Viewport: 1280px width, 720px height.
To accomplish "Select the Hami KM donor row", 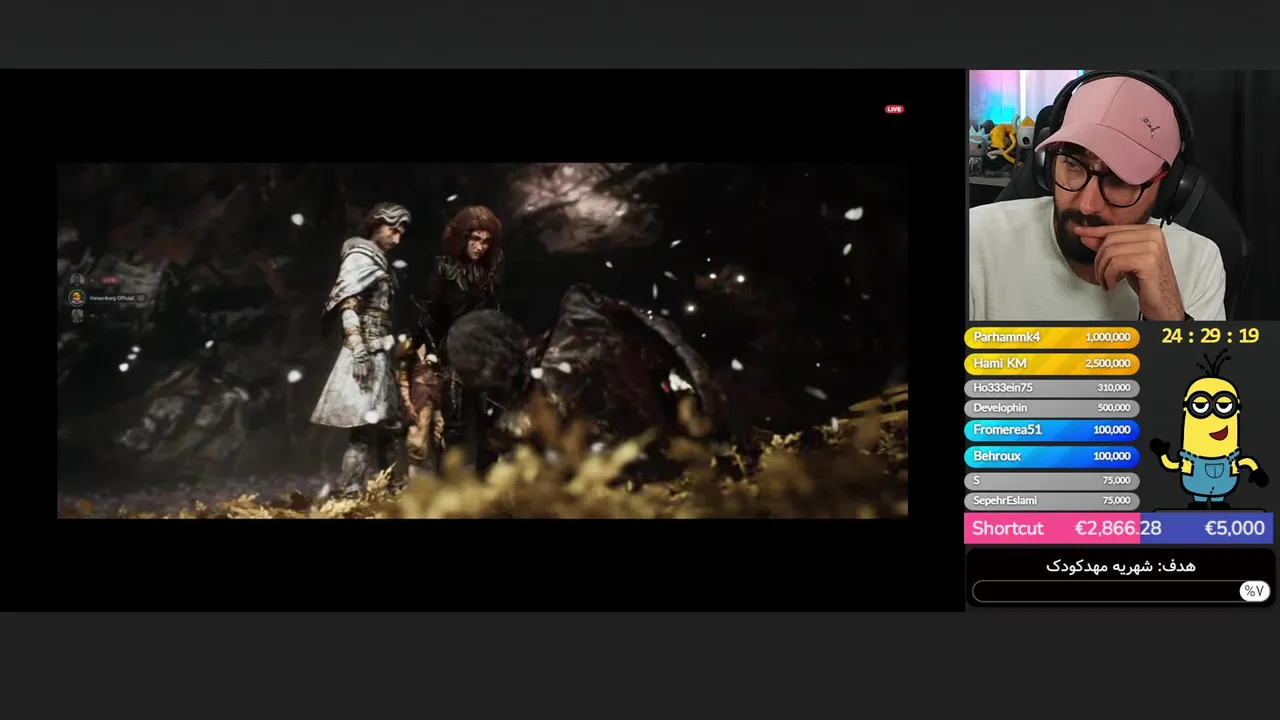I will pyautogui.click(x=1051, y=363).
